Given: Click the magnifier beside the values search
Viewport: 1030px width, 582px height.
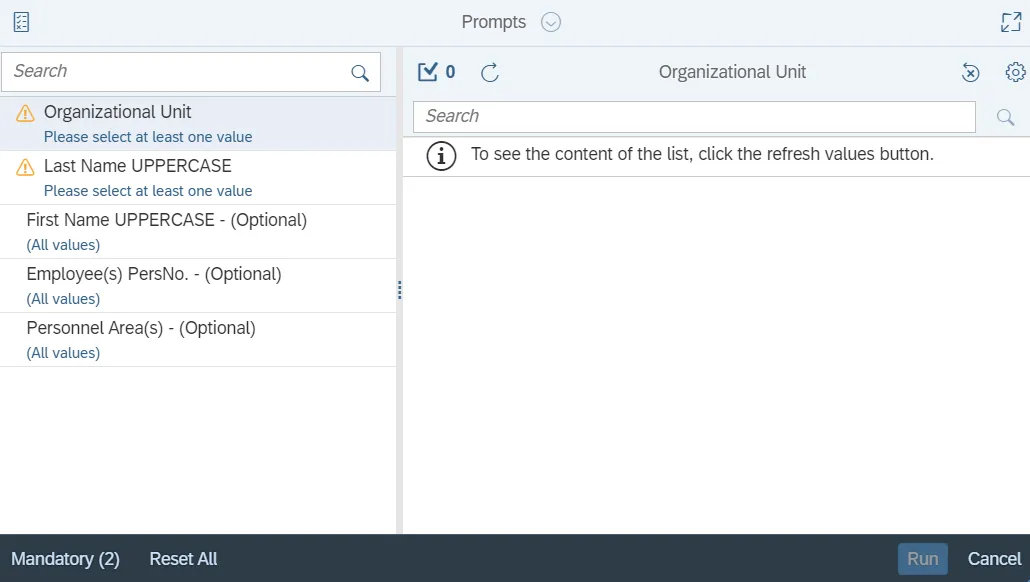Looking at the screenshot, I should point(1005,117).
